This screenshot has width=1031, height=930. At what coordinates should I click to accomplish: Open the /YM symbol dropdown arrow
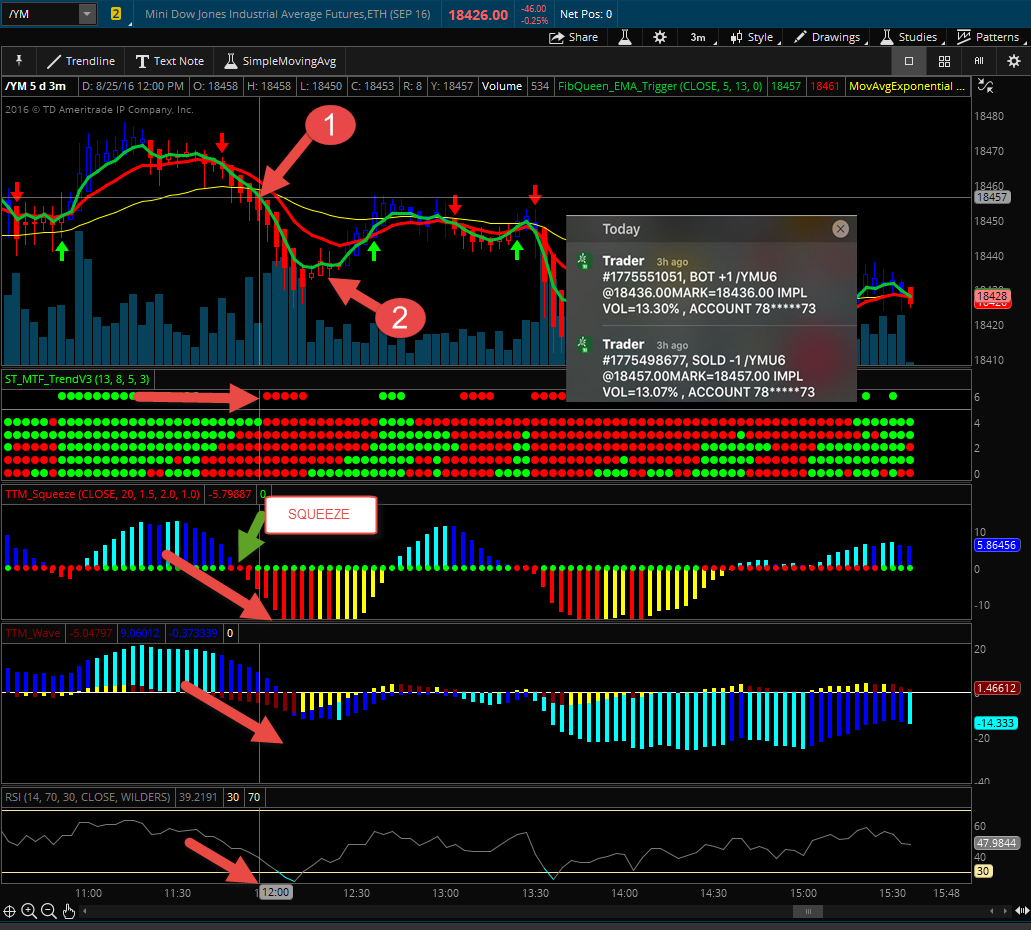[x=87, y=14]
